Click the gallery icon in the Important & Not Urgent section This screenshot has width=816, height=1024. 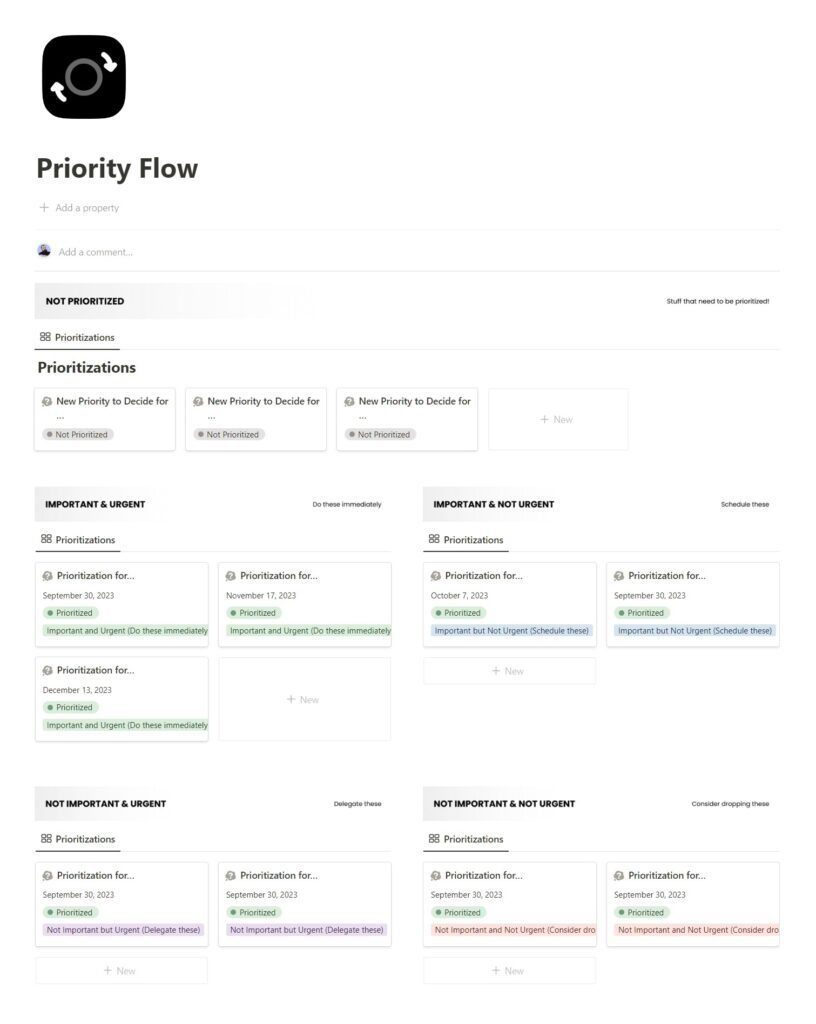432,539
